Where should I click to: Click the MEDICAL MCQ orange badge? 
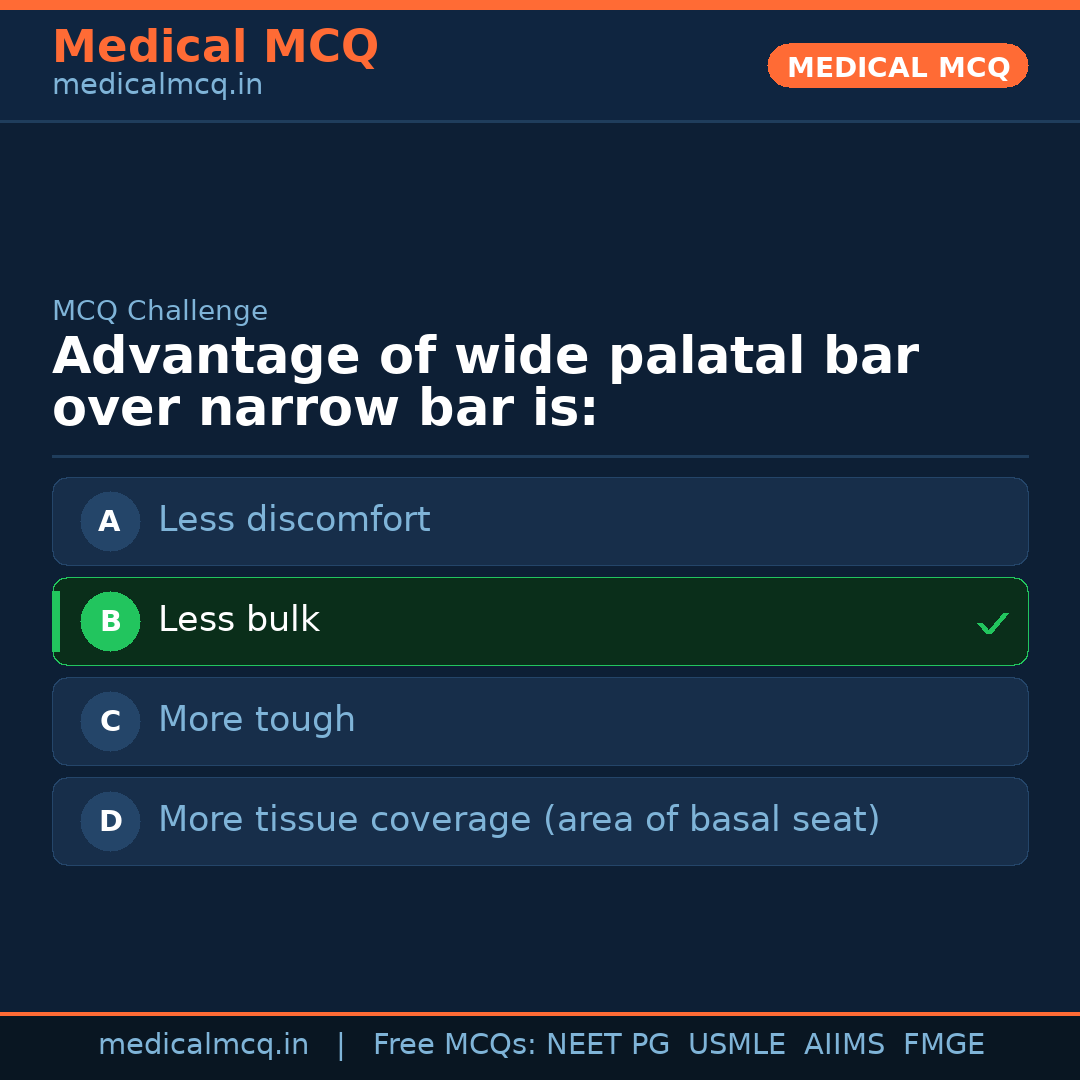click(897, 66)
